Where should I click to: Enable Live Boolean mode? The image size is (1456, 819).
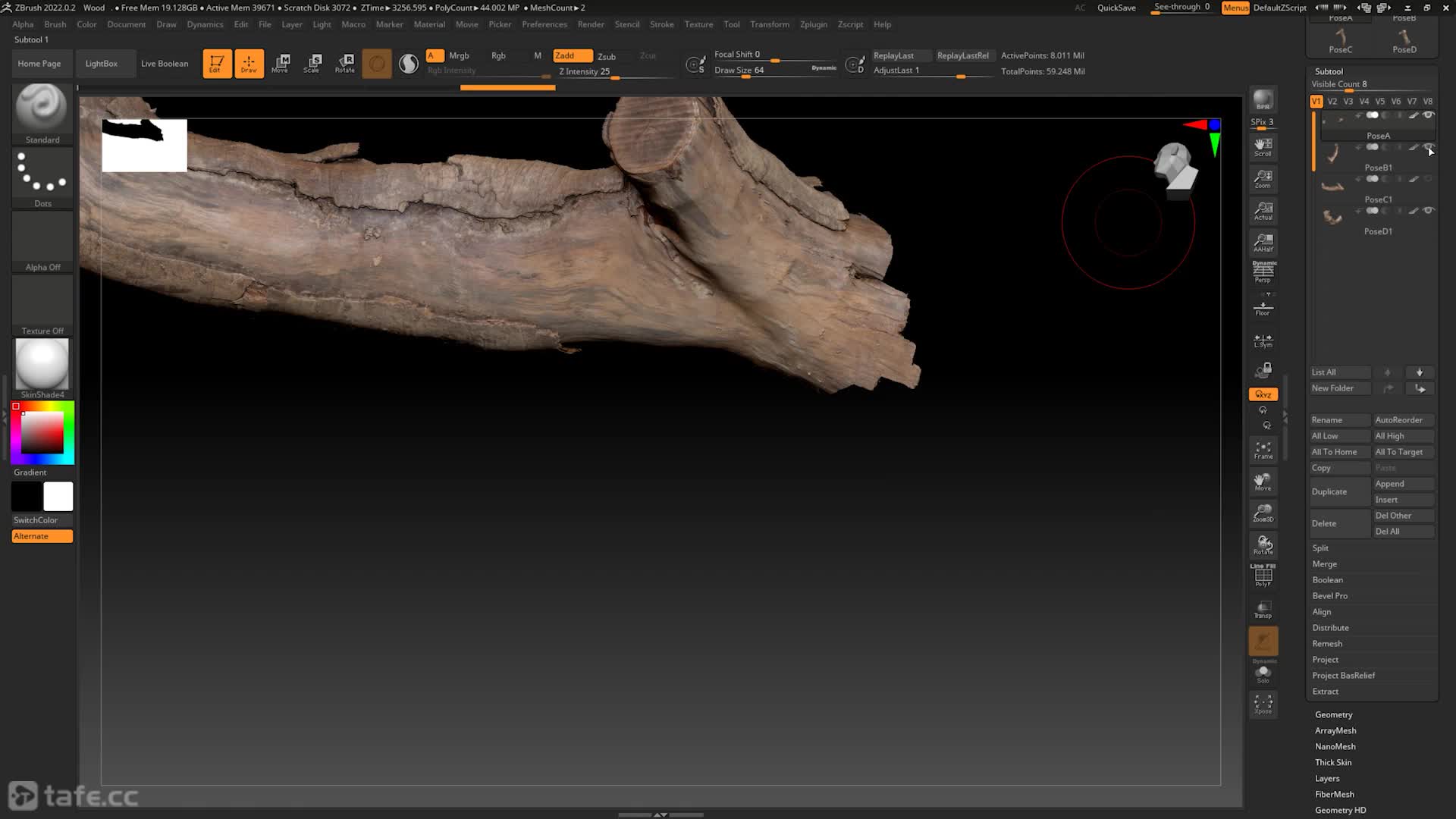(x=163, y=63)
